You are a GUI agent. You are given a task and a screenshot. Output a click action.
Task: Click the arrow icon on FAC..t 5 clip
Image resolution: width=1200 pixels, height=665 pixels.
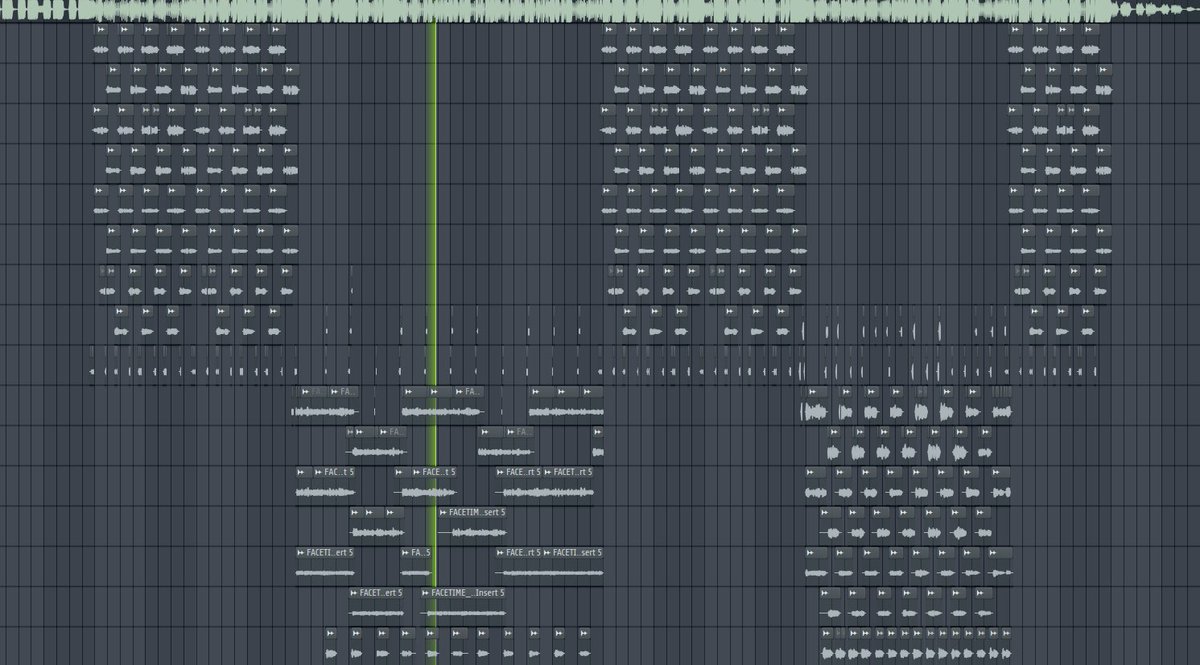click(x=301, y=472)
